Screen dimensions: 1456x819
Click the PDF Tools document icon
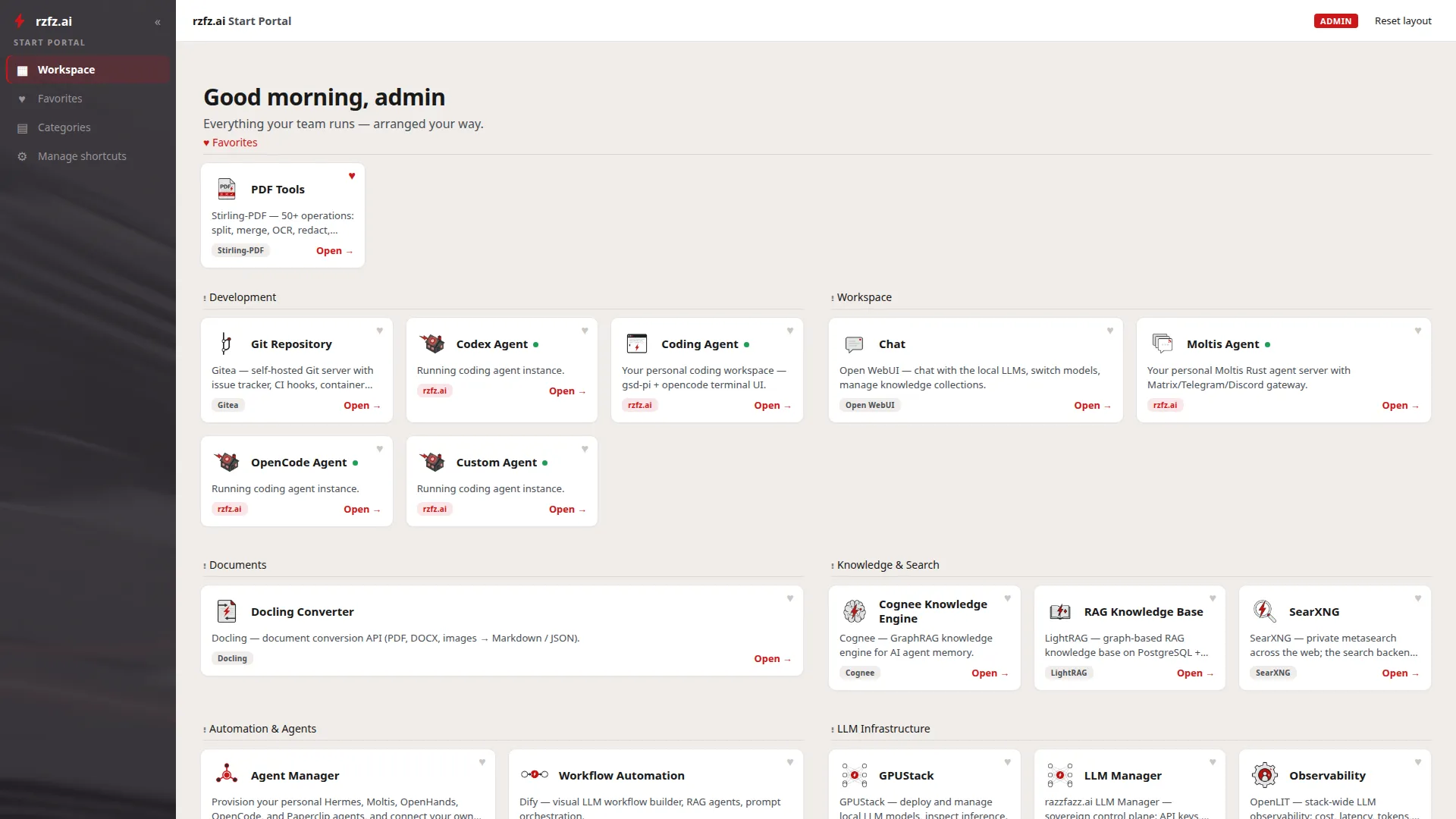click(x=226, y=189)
